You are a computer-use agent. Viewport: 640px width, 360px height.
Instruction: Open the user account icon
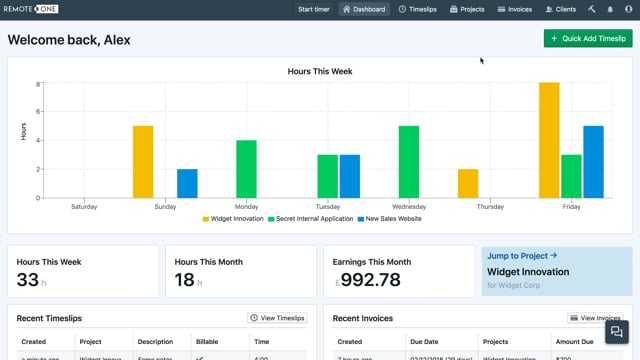pyautogui.click(x=629, y=9)
